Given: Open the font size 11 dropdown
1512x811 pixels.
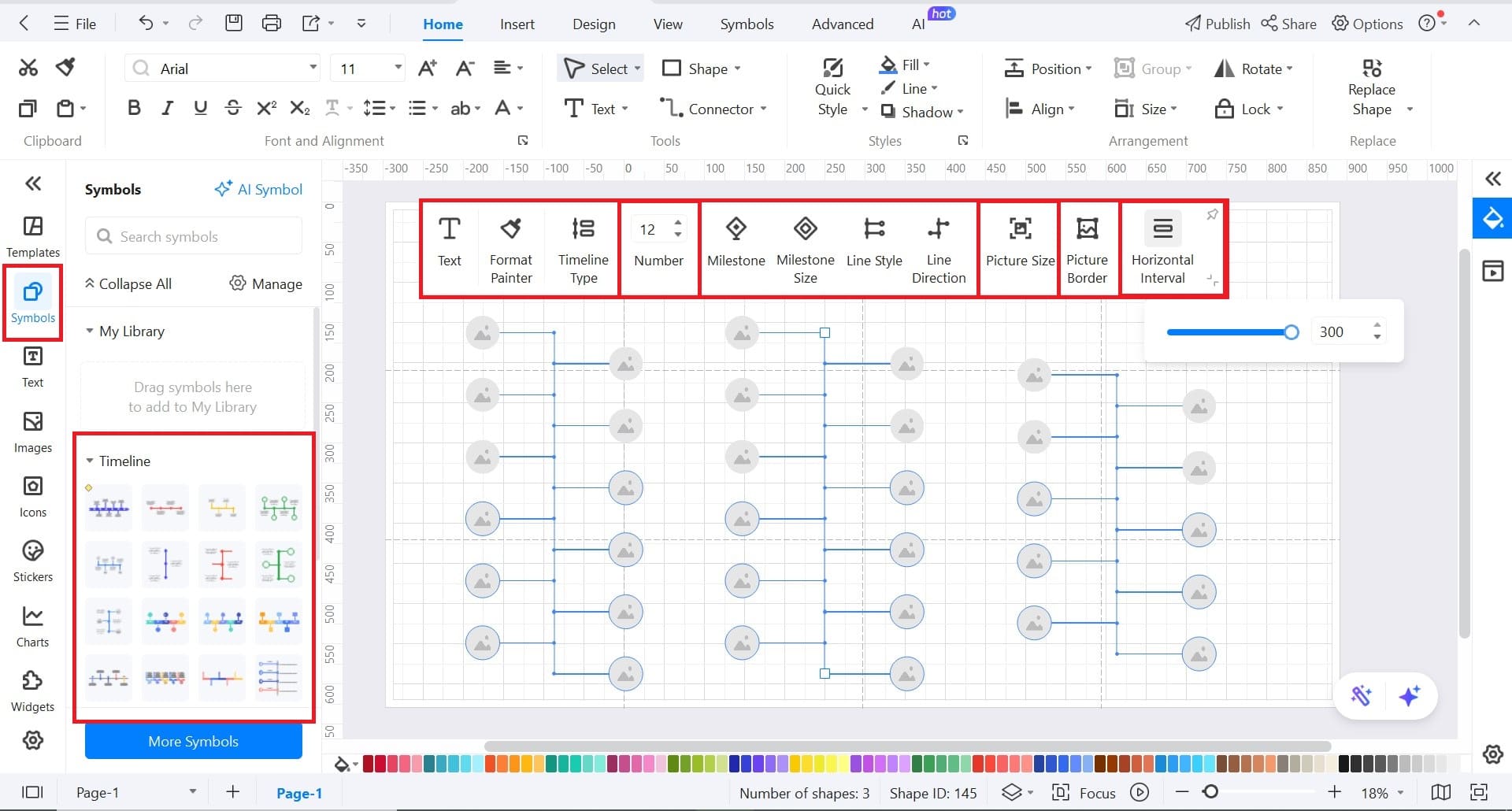Looking at the screenshot, I should (398, 68).
